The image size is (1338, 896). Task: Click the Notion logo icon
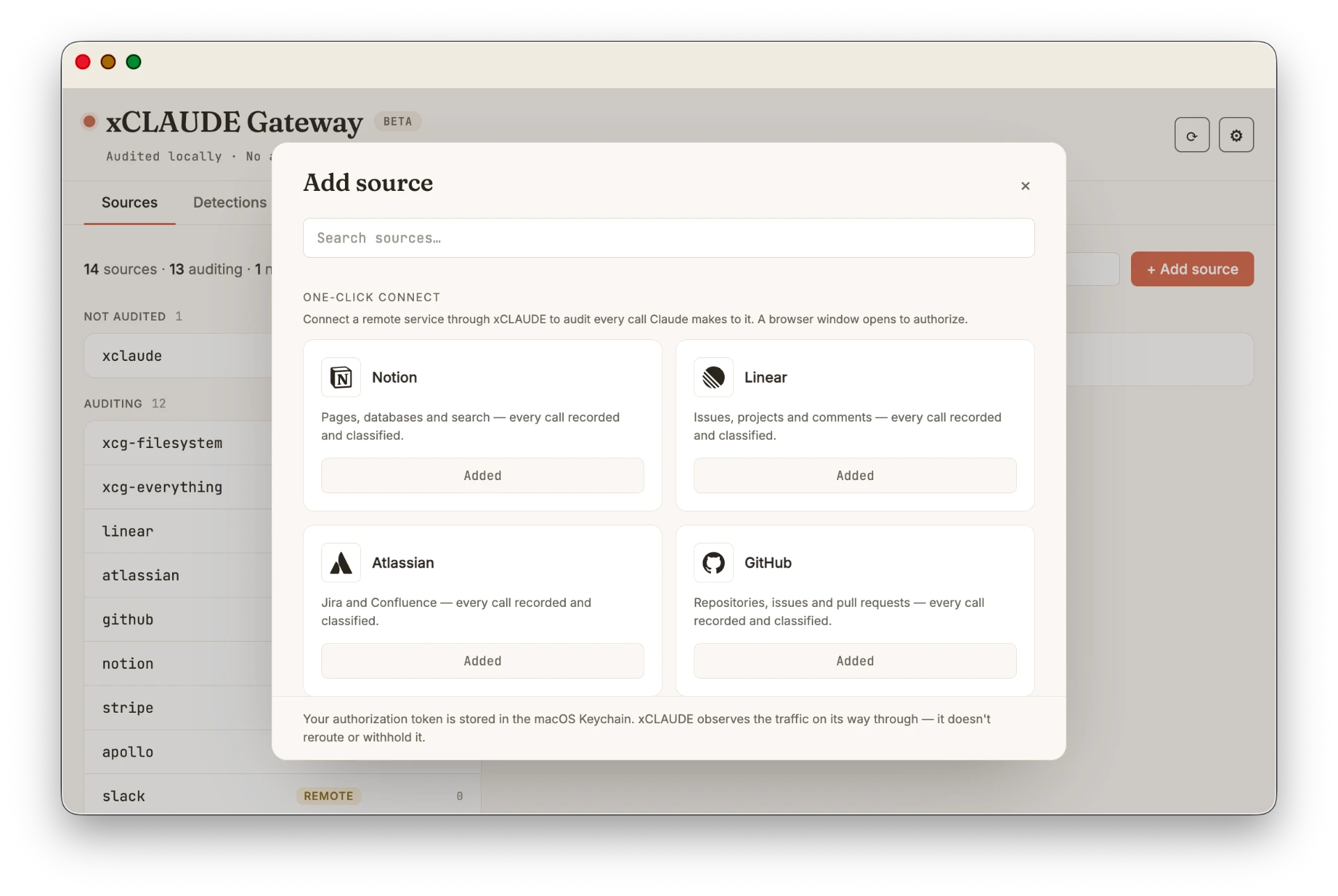click(x=341, y=377)
